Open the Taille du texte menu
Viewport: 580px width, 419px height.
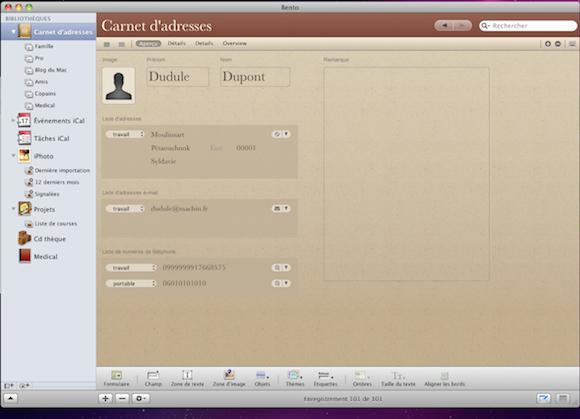click(x=398, y=378)
